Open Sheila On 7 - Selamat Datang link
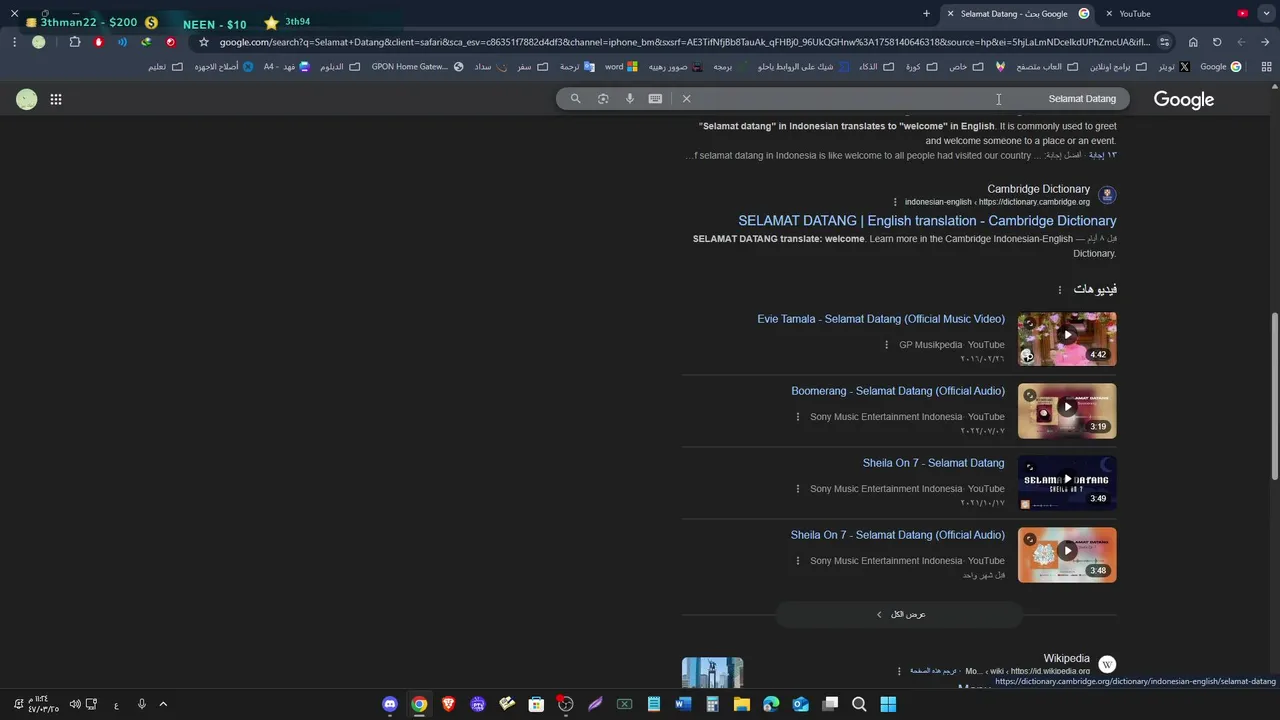This screenshot has width=1280, height=720. click(934, 463)
